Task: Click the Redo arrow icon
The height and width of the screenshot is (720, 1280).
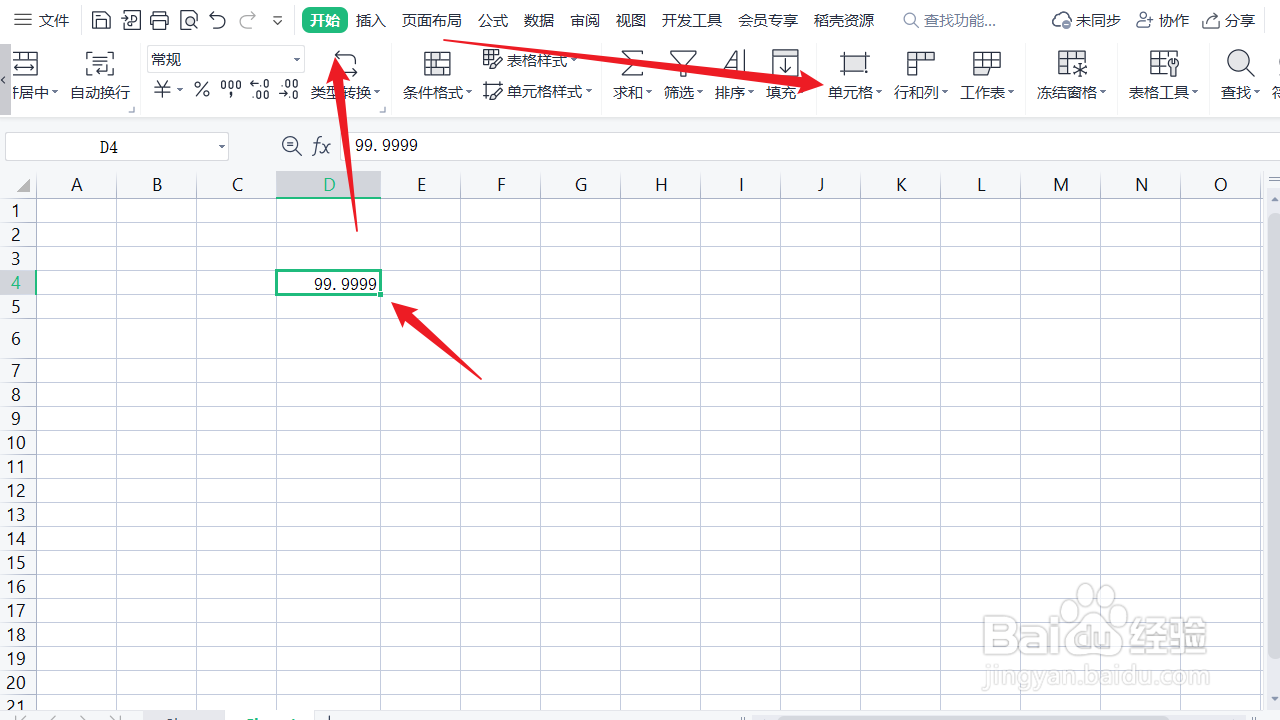Action: click(247, 20)
